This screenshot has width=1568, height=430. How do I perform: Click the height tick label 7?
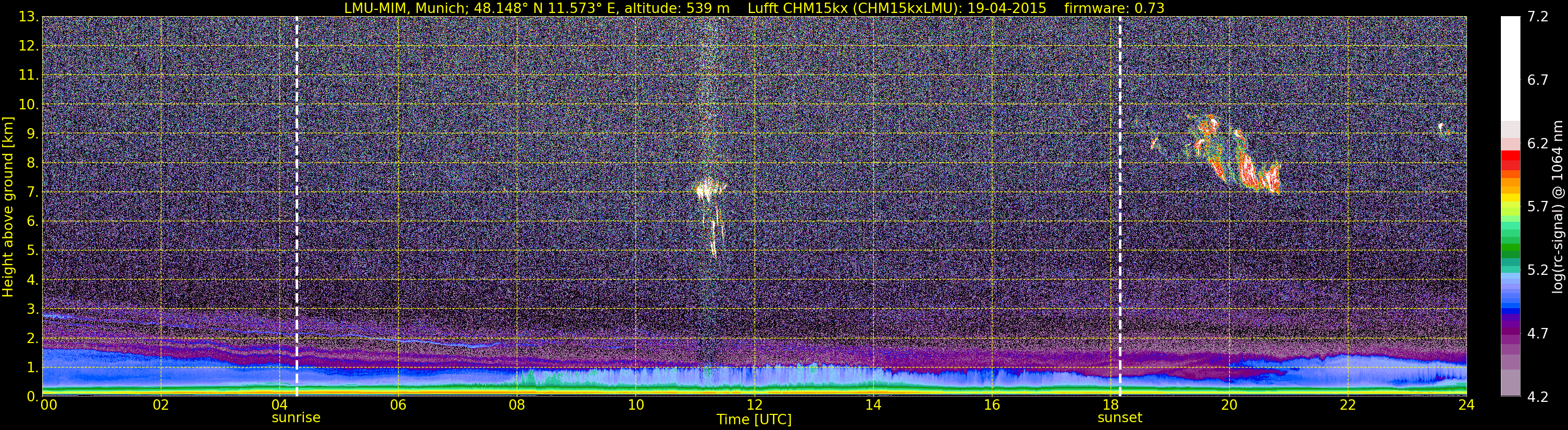[x=32, y=193]
